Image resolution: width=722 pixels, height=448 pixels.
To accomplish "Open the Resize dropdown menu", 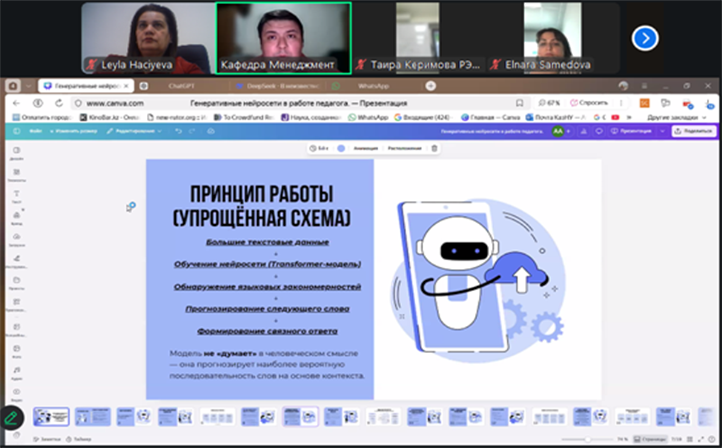I will pos(75,131).
